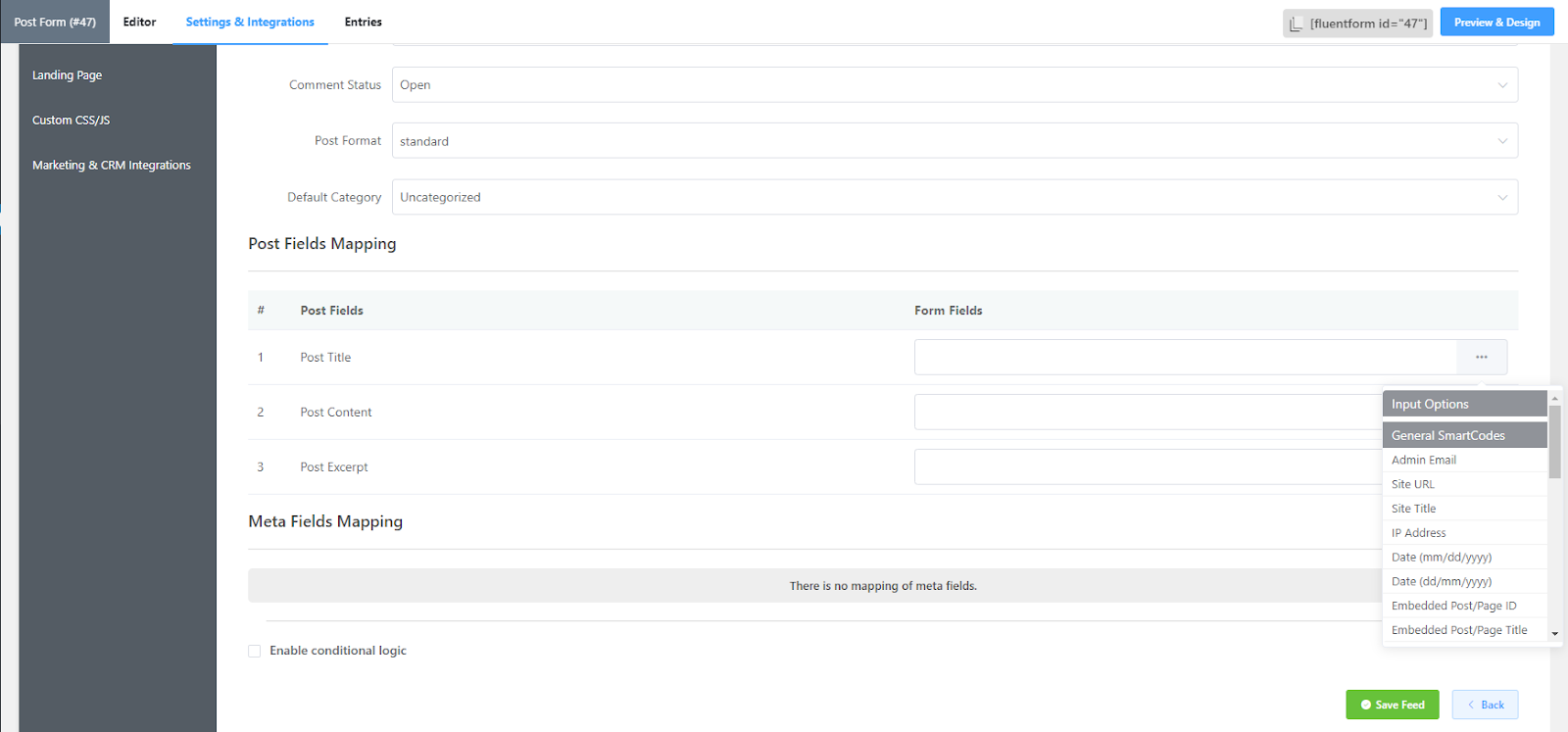
Task: Click the shortcode icon beside fluentform id
Action: (x=1296, y=24)
